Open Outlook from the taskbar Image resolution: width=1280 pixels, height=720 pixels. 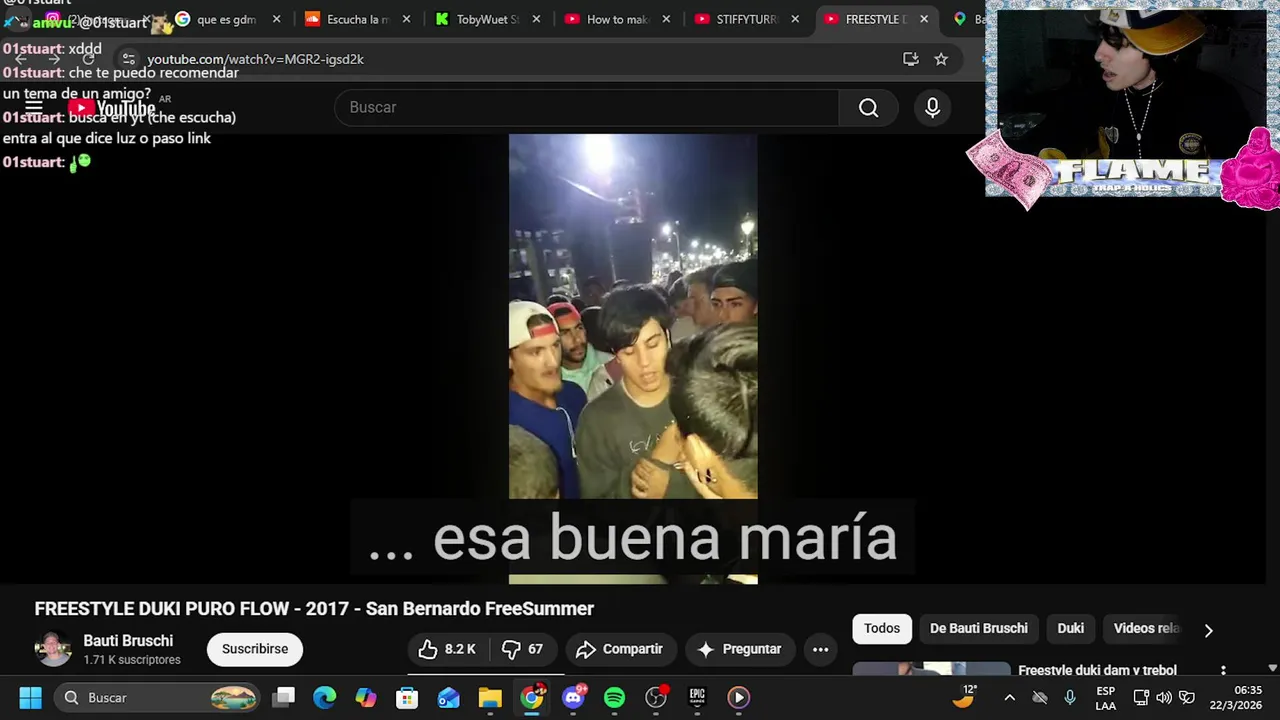click(449, 697)
